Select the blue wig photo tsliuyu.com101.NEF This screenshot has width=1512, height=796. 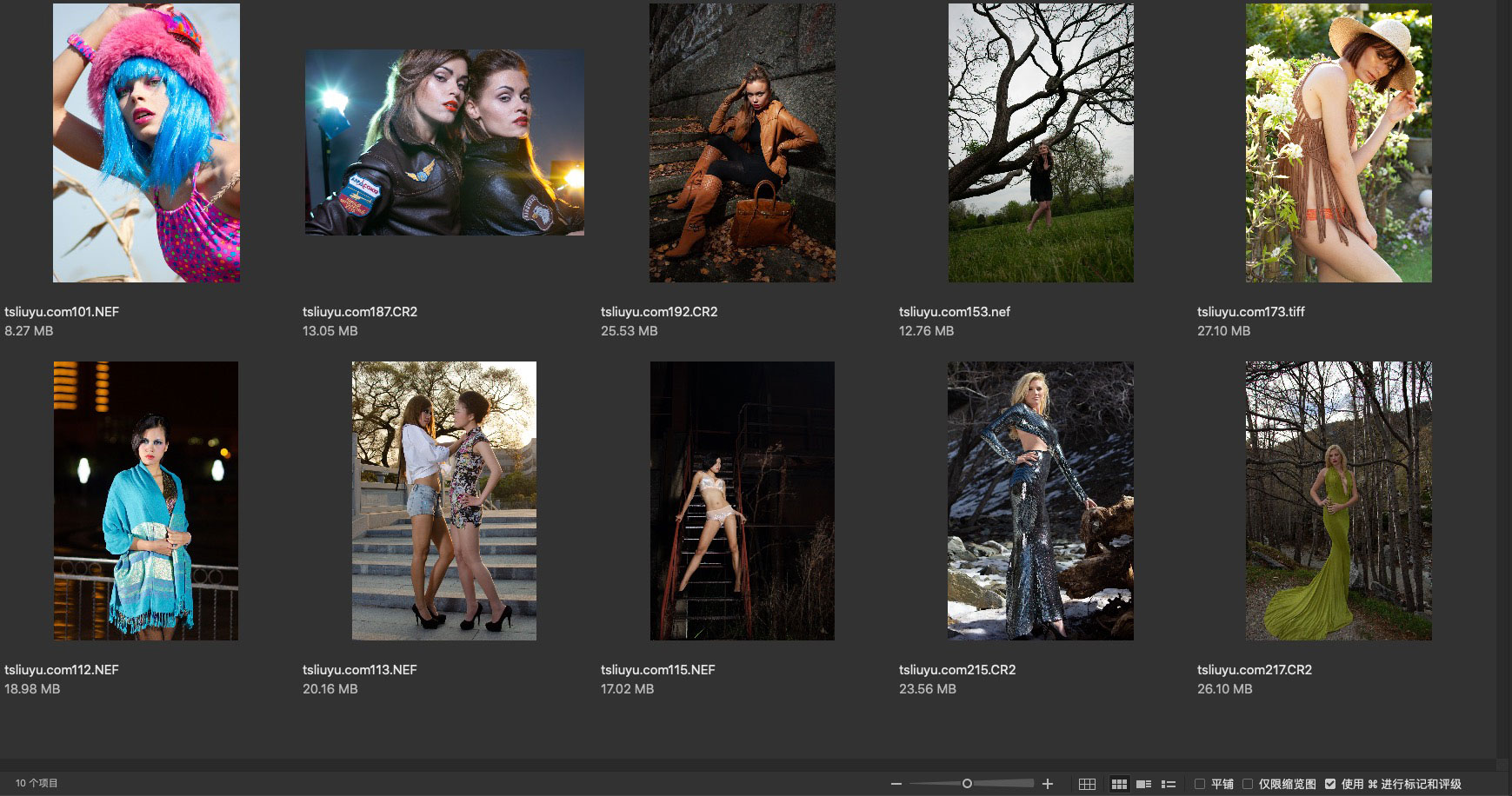coord(146,143)
